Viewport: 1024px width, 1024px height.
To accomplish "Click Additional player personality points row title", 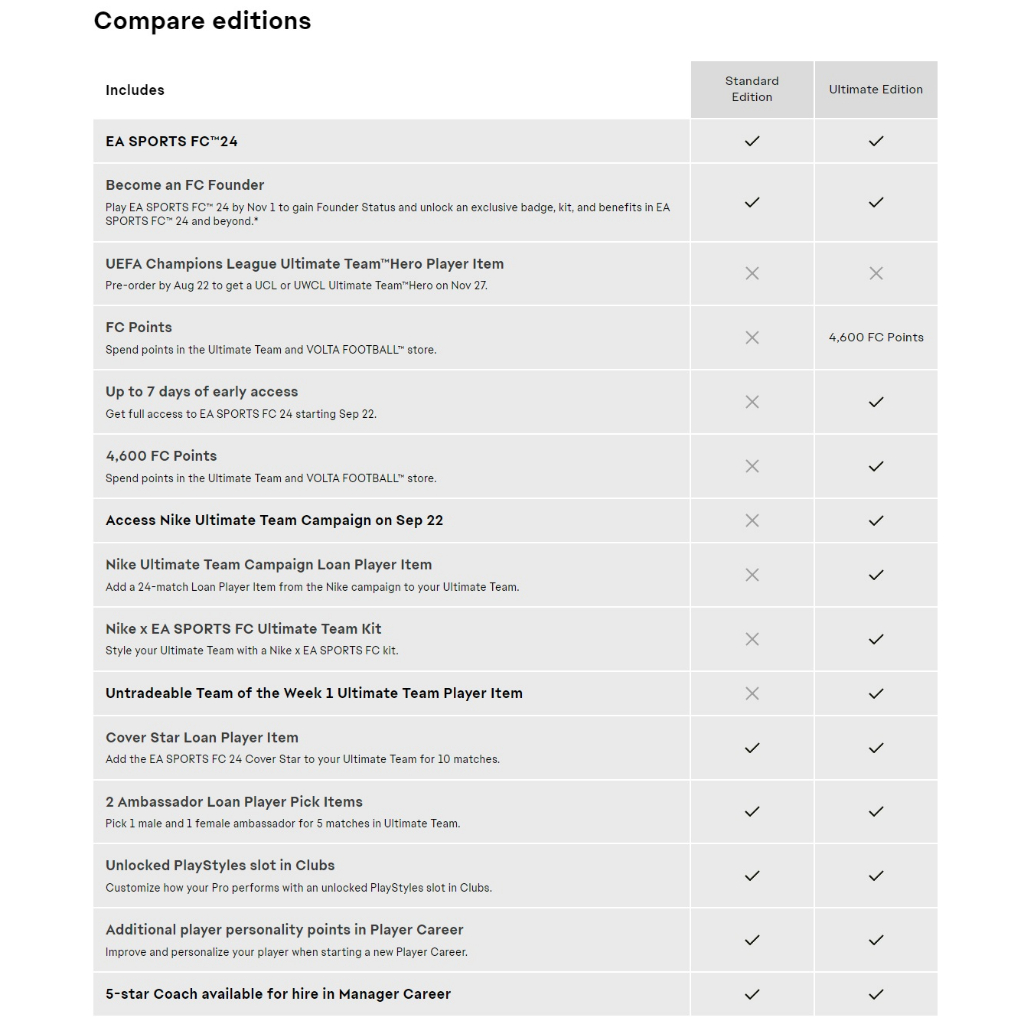I will click(x=284, y=930).
